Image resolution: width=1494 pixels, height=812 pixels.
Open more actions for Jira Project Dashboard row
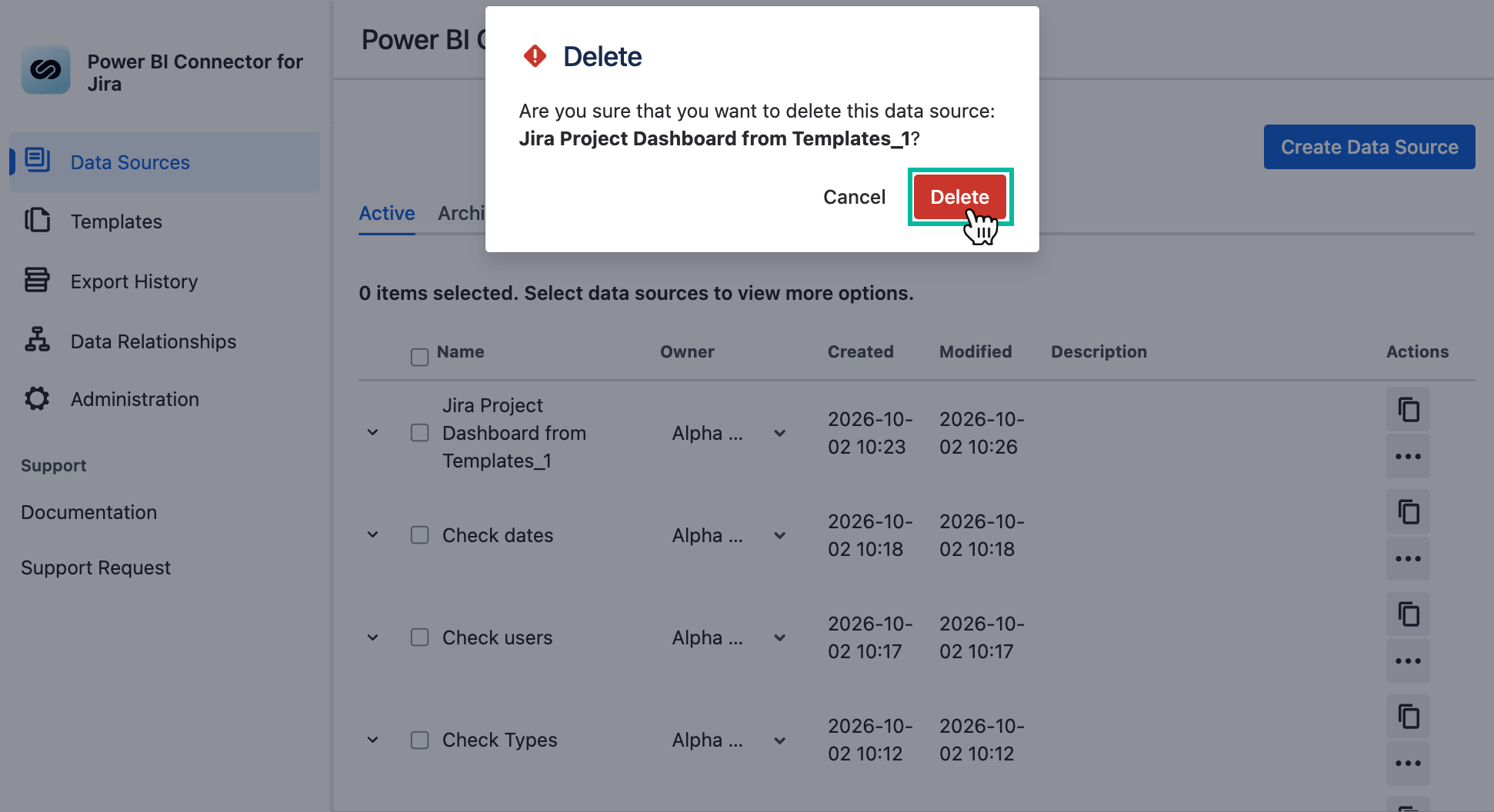pyautogui.click(x=1408, y=457)
